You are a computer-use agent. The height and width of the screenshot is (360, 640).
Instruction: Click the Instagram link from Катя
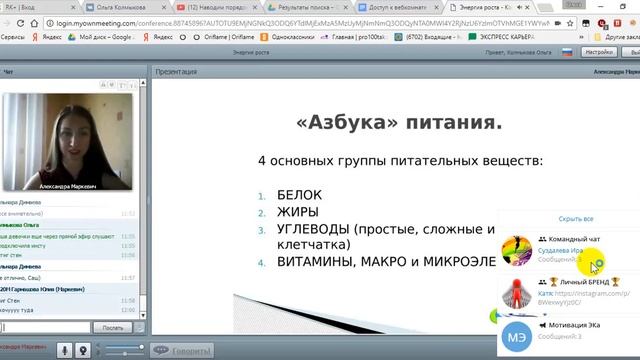point(585,298)
